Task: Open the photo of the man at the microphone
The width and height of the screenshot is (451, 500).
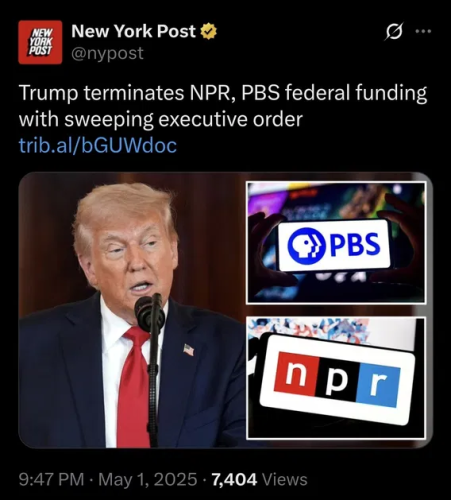Action: point(132,310)
